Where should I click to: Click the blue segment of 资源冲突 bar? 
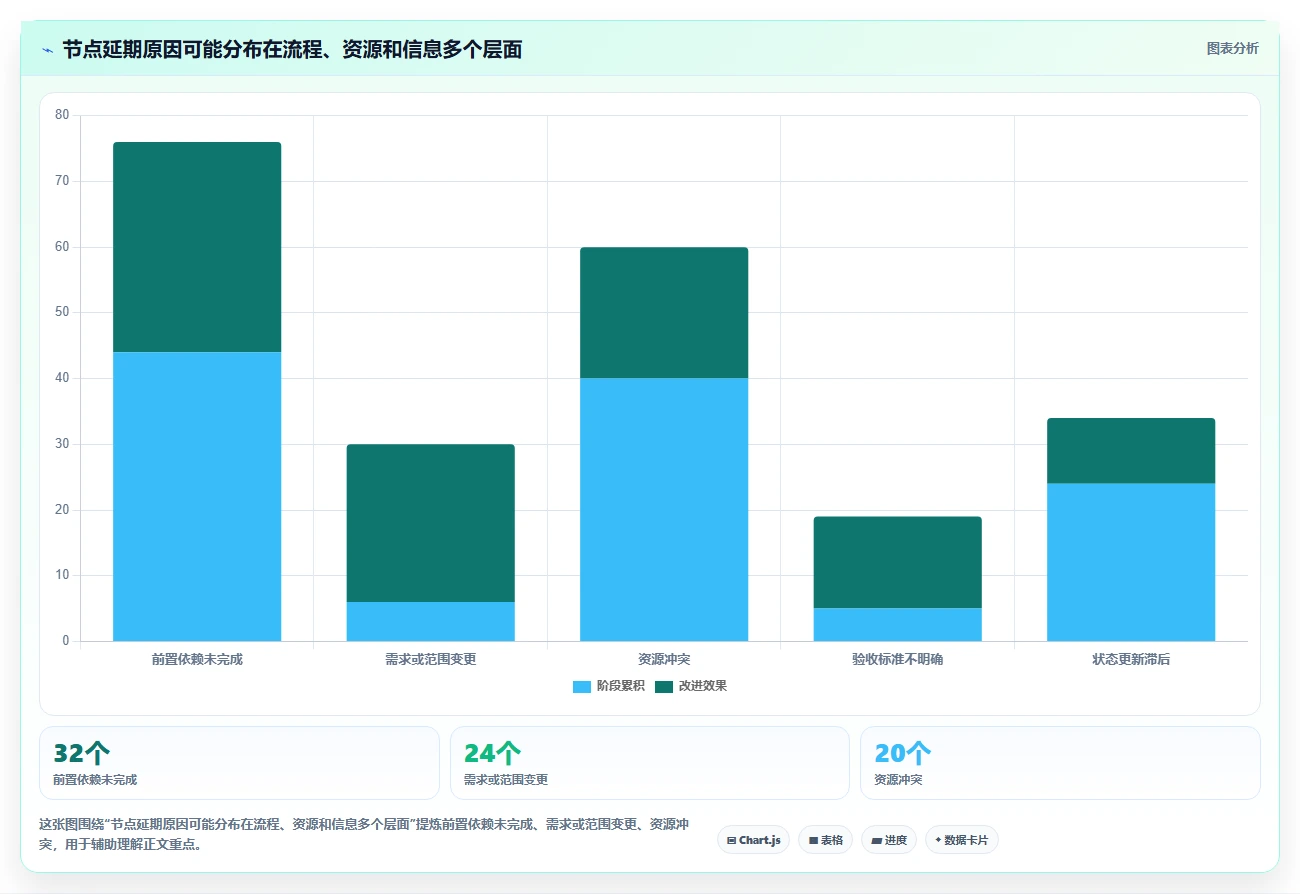coord(664,509)
